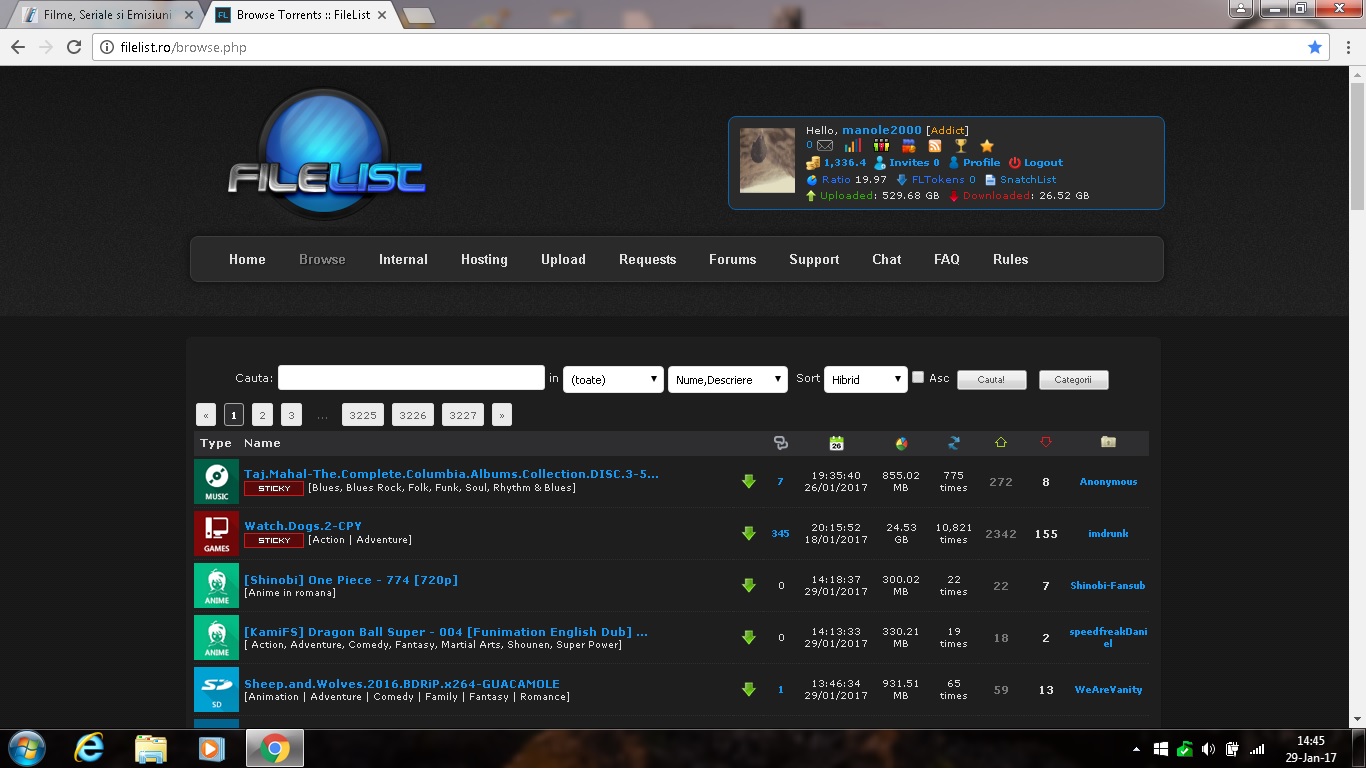Image resolution: width=1366 pixels, height=769 pixels.
Task: Bookmark this page with Chrome star
Action: tap(1315, 47)
